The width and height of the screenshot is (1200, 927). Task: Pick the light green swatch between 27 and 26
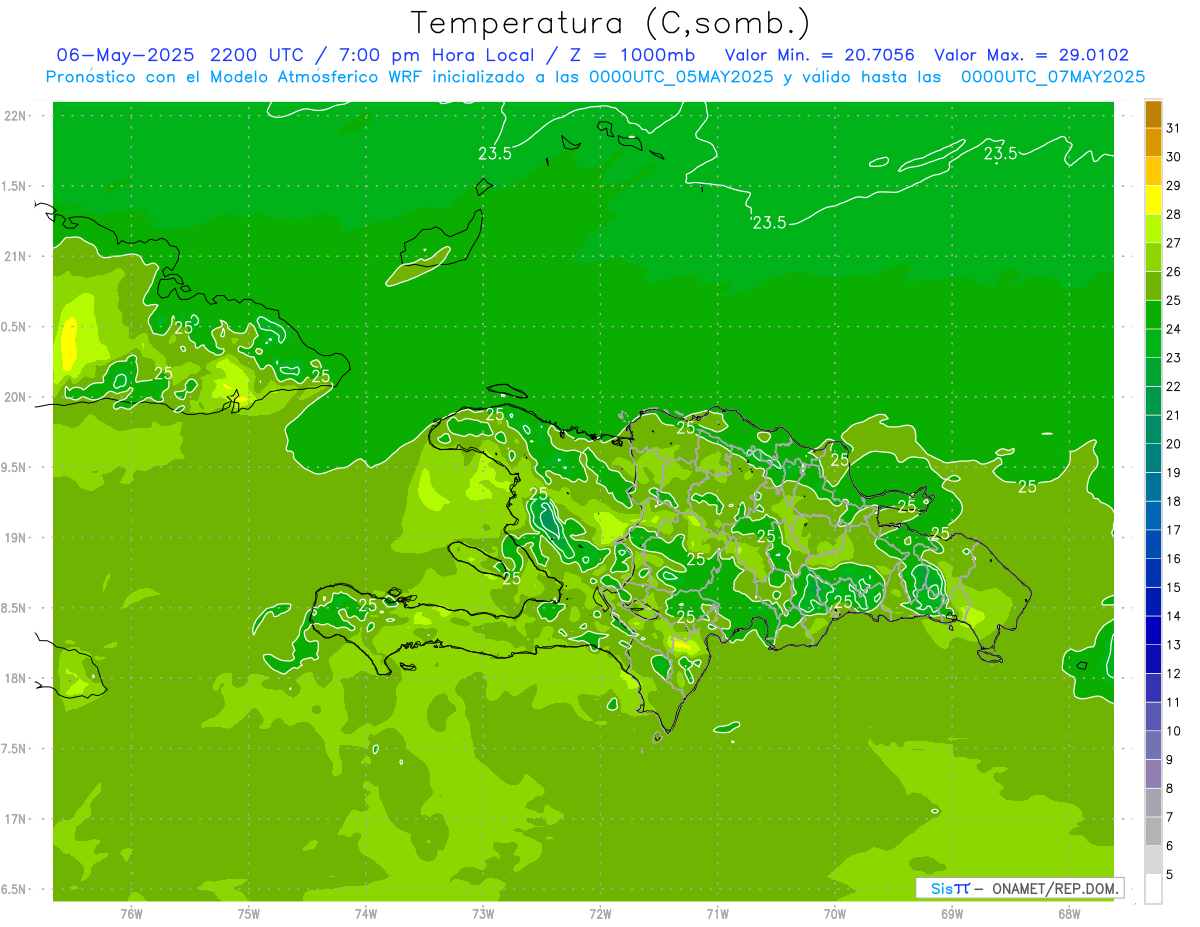(x=1153, y=257)
